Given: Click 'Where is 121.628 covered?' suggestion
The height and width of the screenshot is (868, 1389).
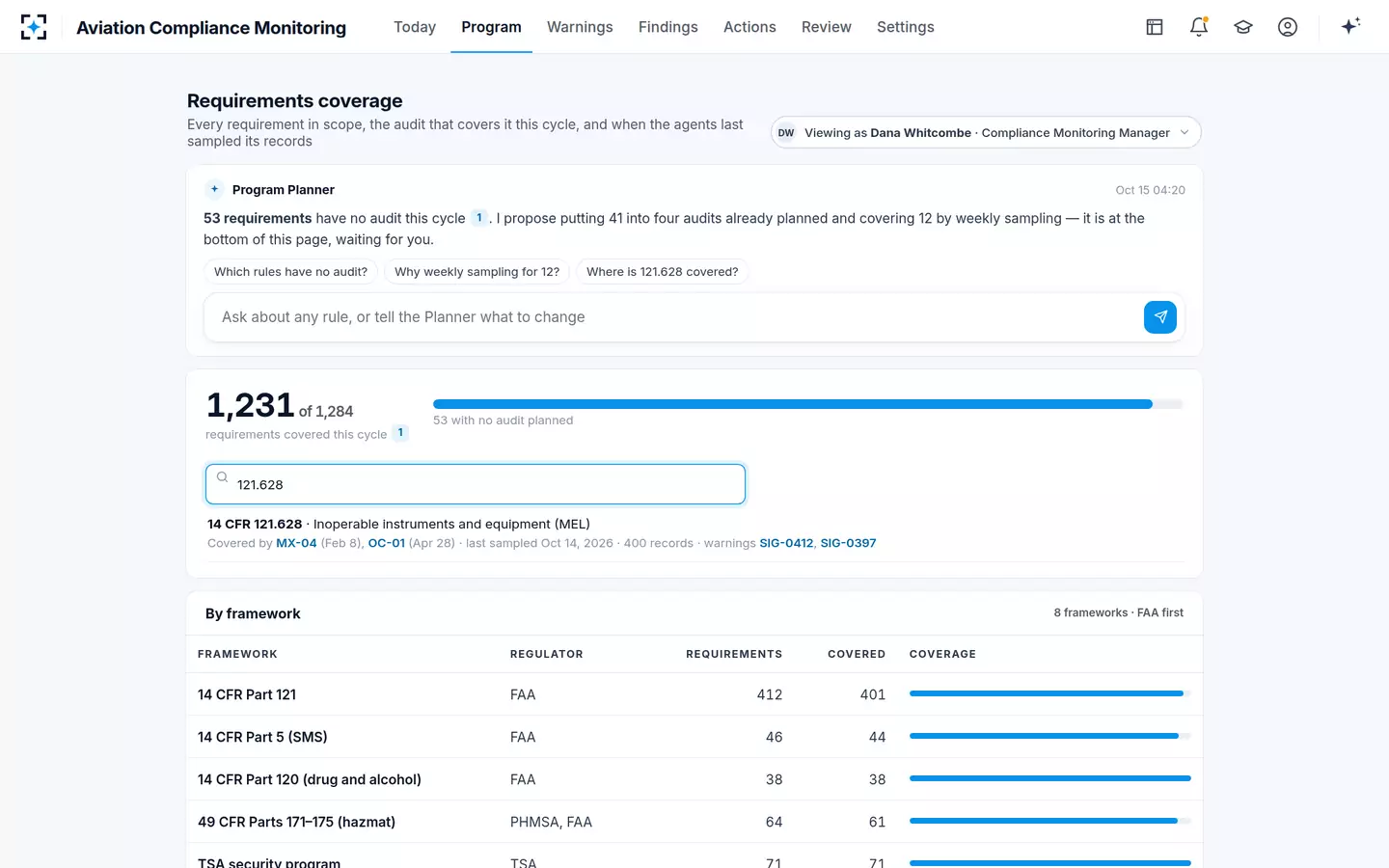Looking at the screenshot, I should [663, 272].
